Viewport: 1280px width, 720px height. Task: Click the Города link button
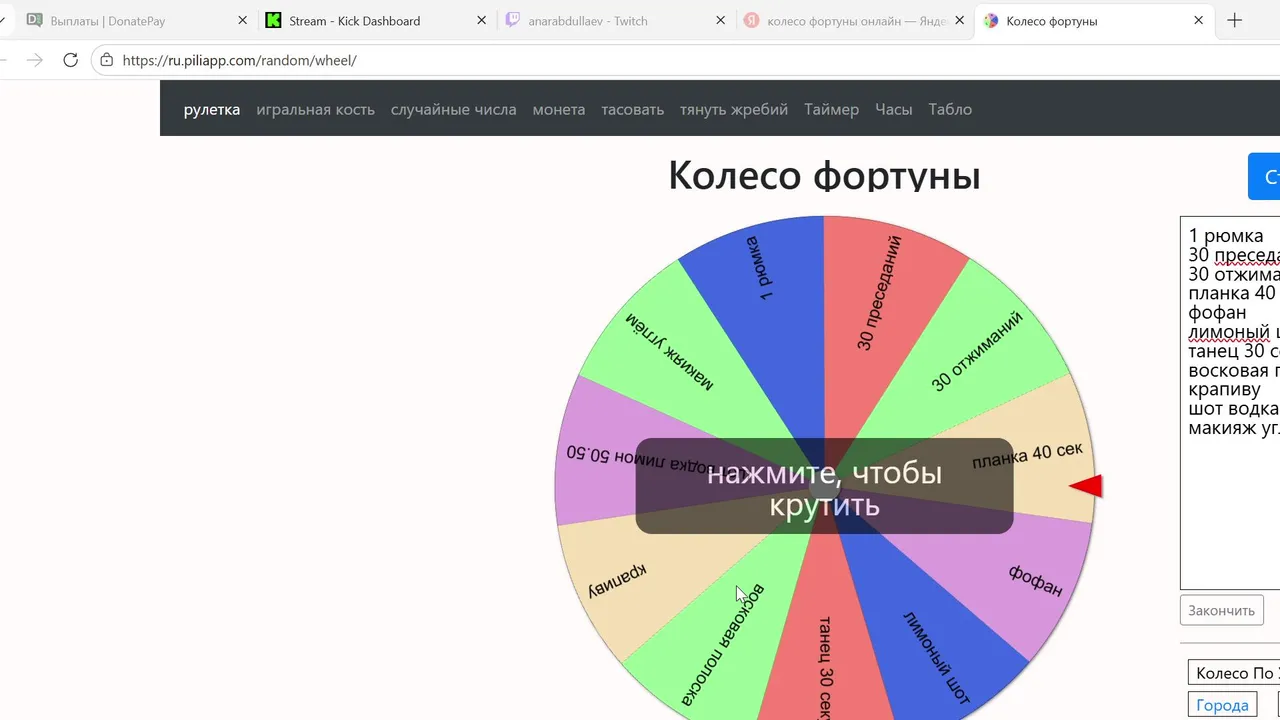point(1222,705)
